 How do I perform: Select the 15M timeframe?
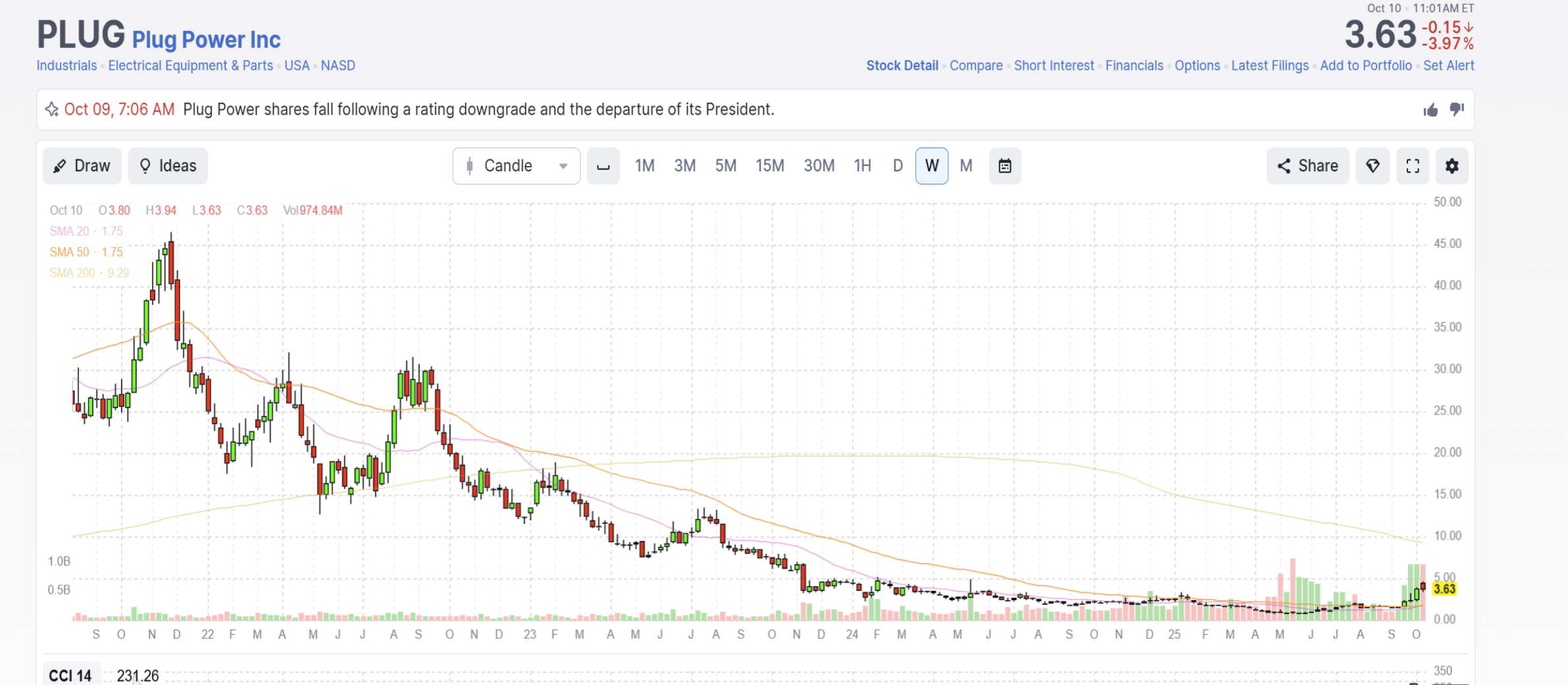coord(770,166)
